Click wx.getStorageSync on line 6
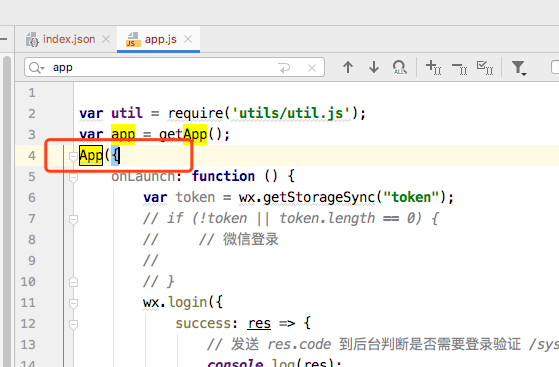 pyautogui.click(x=307, y=198)
